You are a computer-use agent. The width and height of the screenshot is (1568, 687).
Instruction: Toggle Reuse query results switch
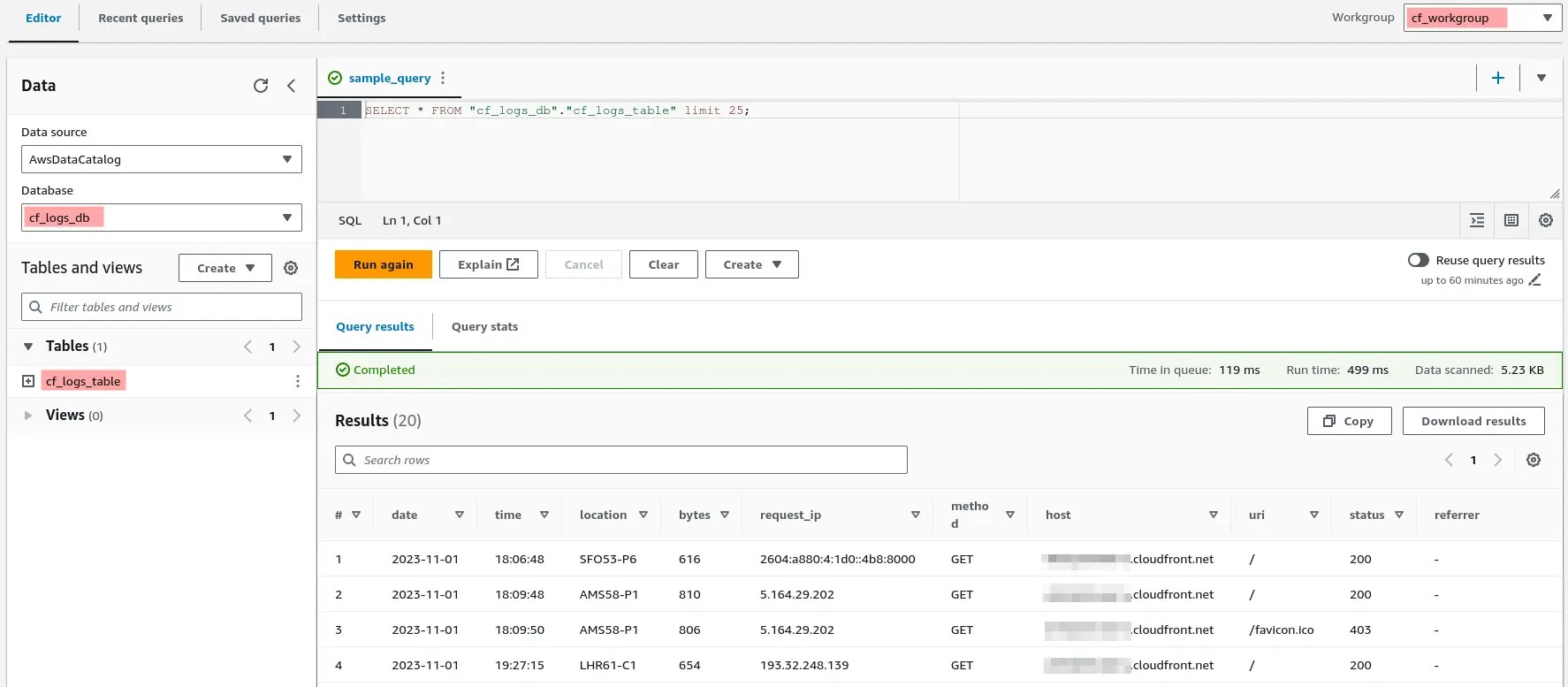tap(1419, 260)
